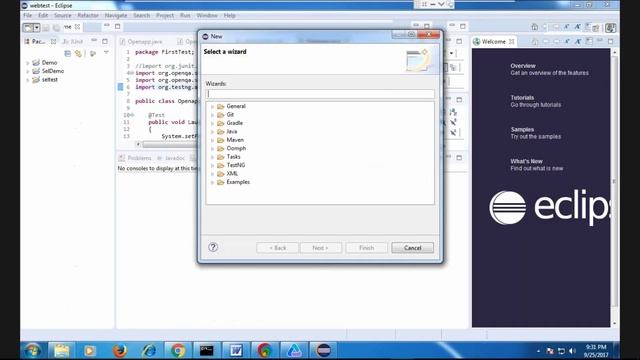Expand the TestNG folder in the wizards tree
This screenshot has height=360, width=640.
coord(212,166)
